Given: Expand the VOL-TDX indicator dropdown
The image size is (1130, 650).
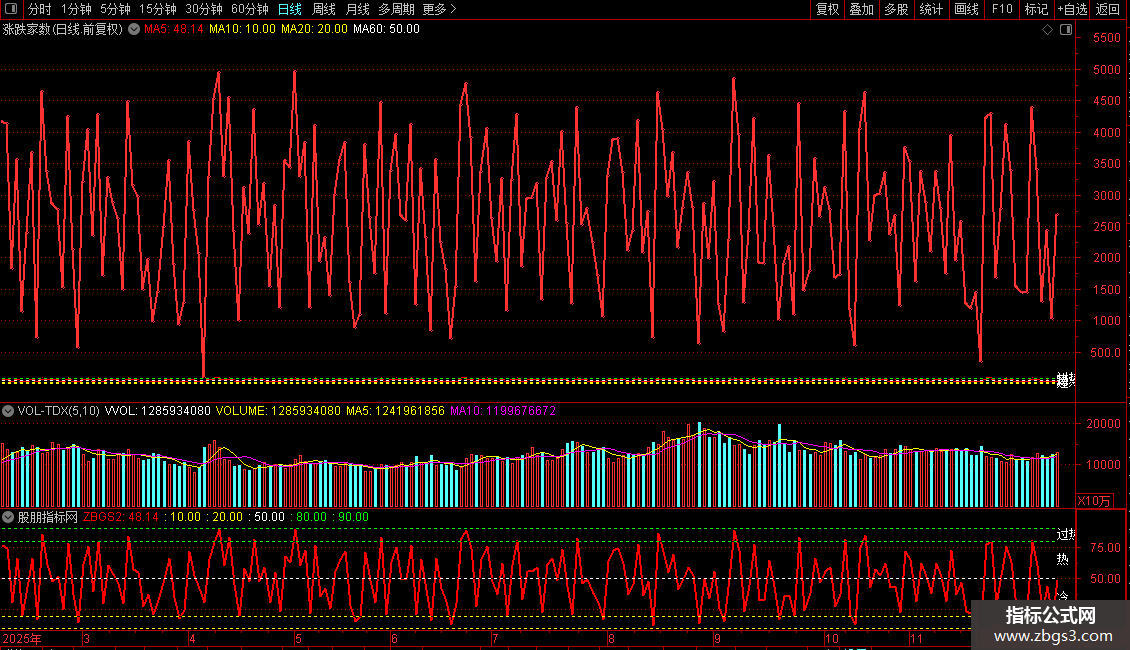Looking at the screenshot, I should 8,411.
